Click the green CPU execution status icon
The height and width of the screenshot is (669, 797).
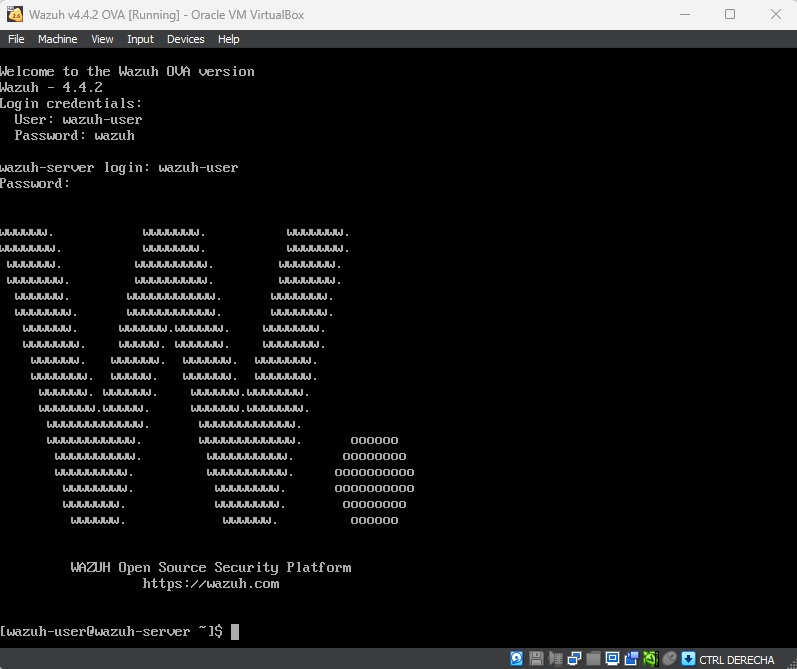coord(651,659)
